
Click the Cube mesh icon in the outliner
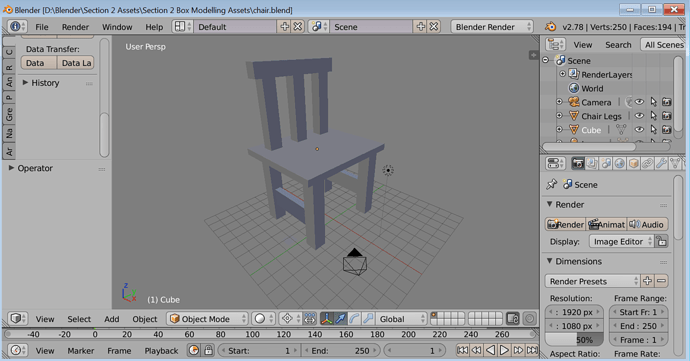[574, 130]
